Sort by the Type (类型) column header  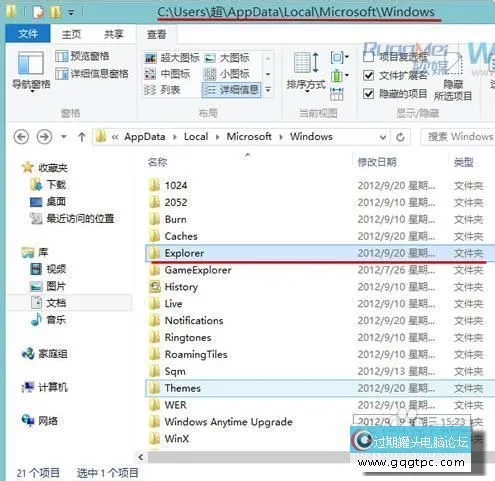coord(463,162)
